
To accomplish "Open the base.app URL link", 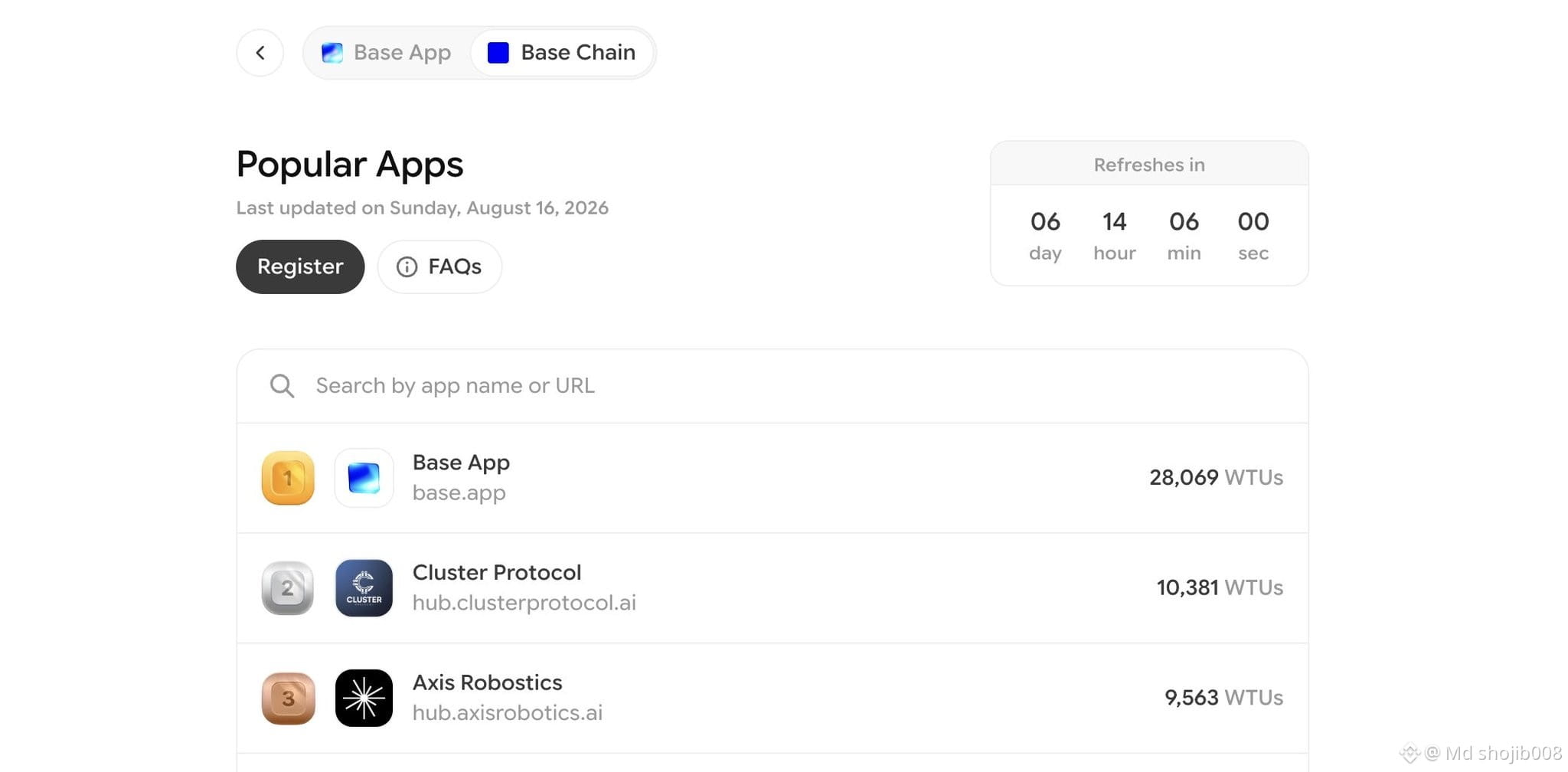I will pyautogui.click(x=459, y=493).
